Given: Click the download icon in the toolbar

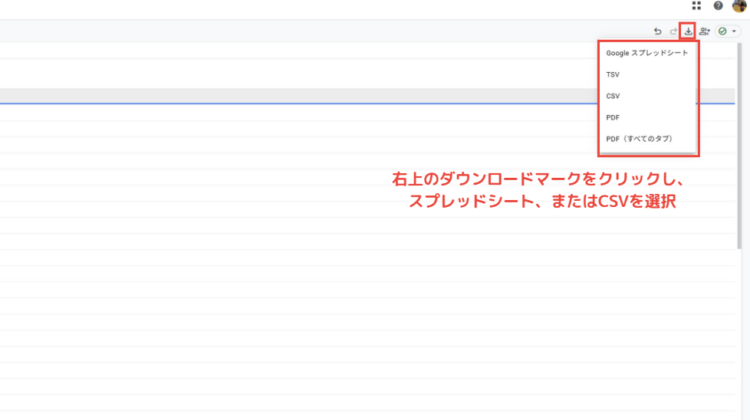Looking at the screenshot, I should (688, 32).
